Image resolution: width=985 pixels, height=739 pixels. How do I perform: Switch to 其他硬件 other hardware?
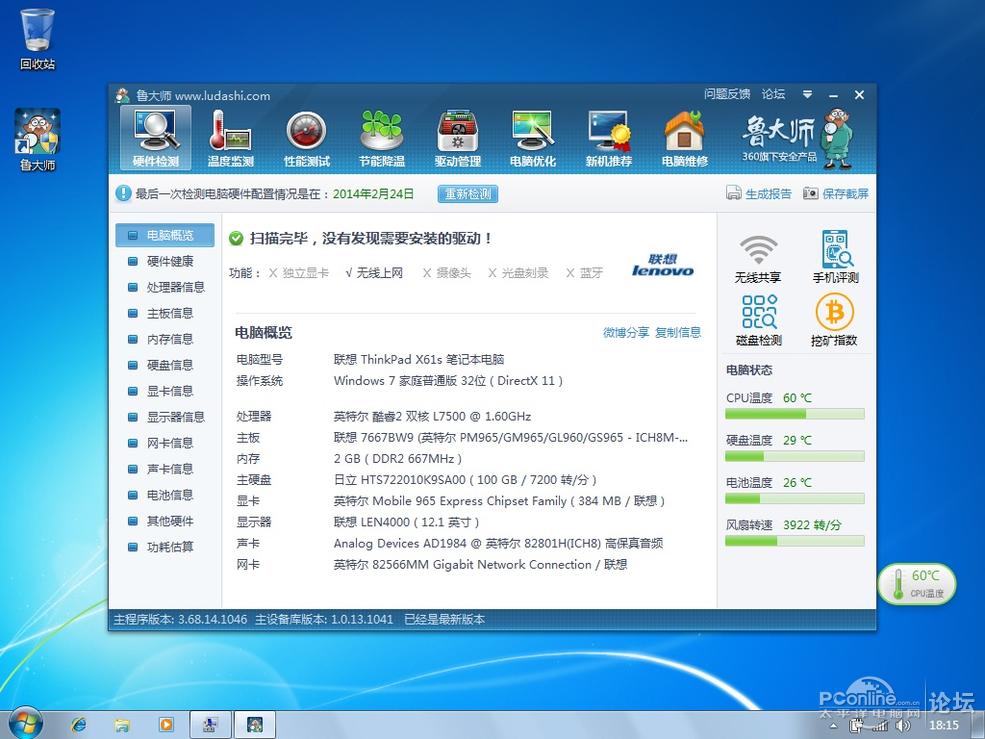point(165,521)
